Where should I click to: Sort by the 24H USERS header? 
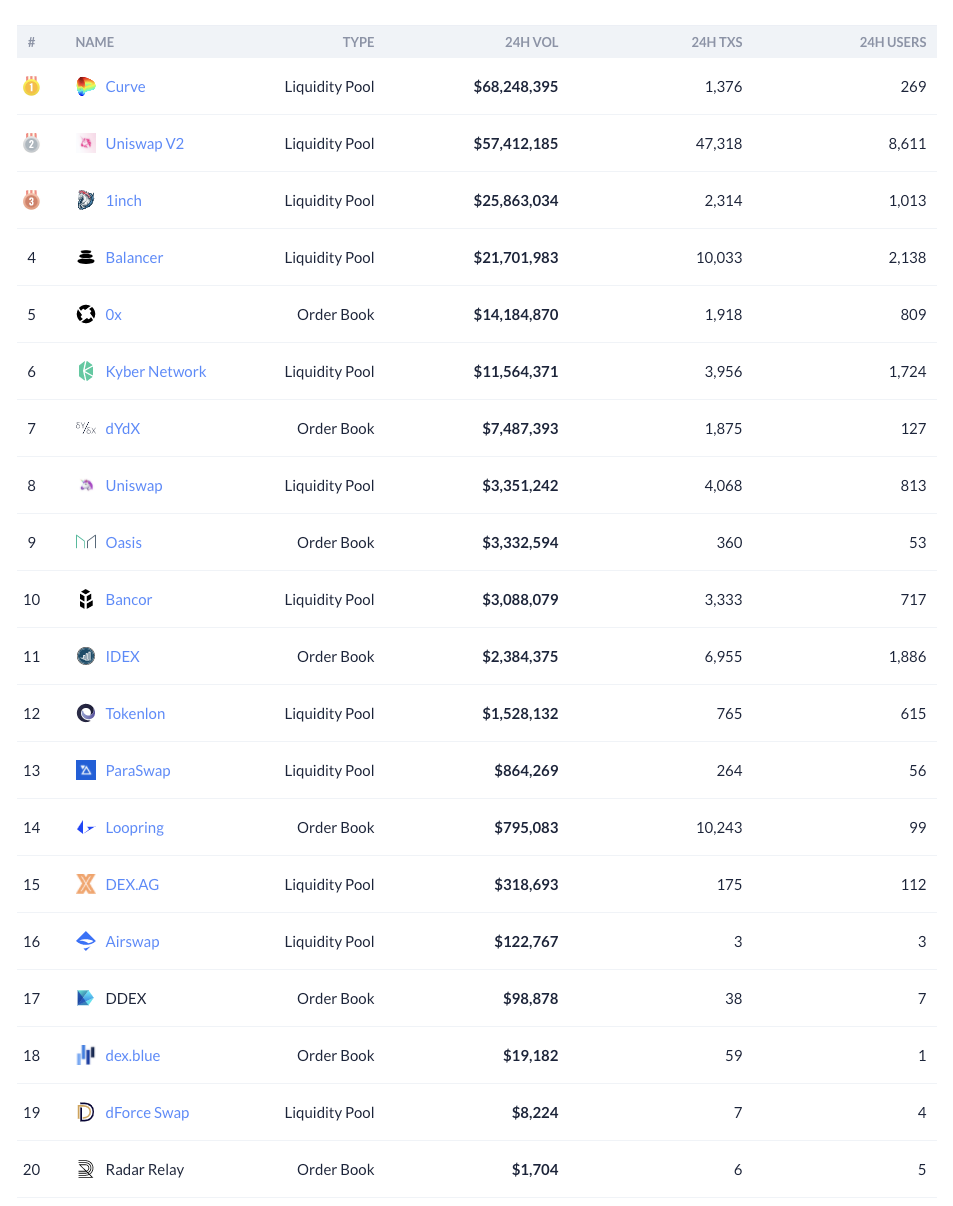[x=892, y=42]
